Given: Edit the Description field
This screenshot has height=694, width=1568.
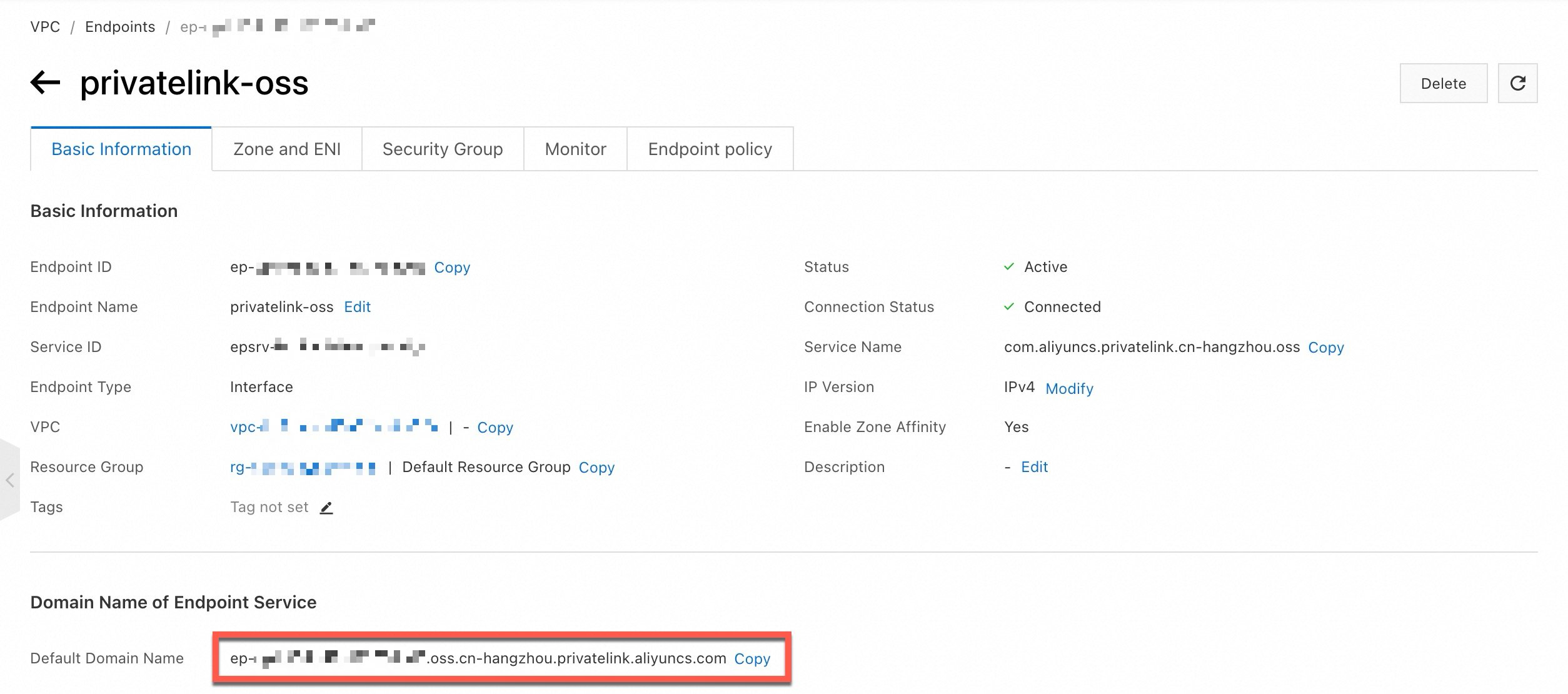Looking at the screenshot, I should coord(1034,467).
